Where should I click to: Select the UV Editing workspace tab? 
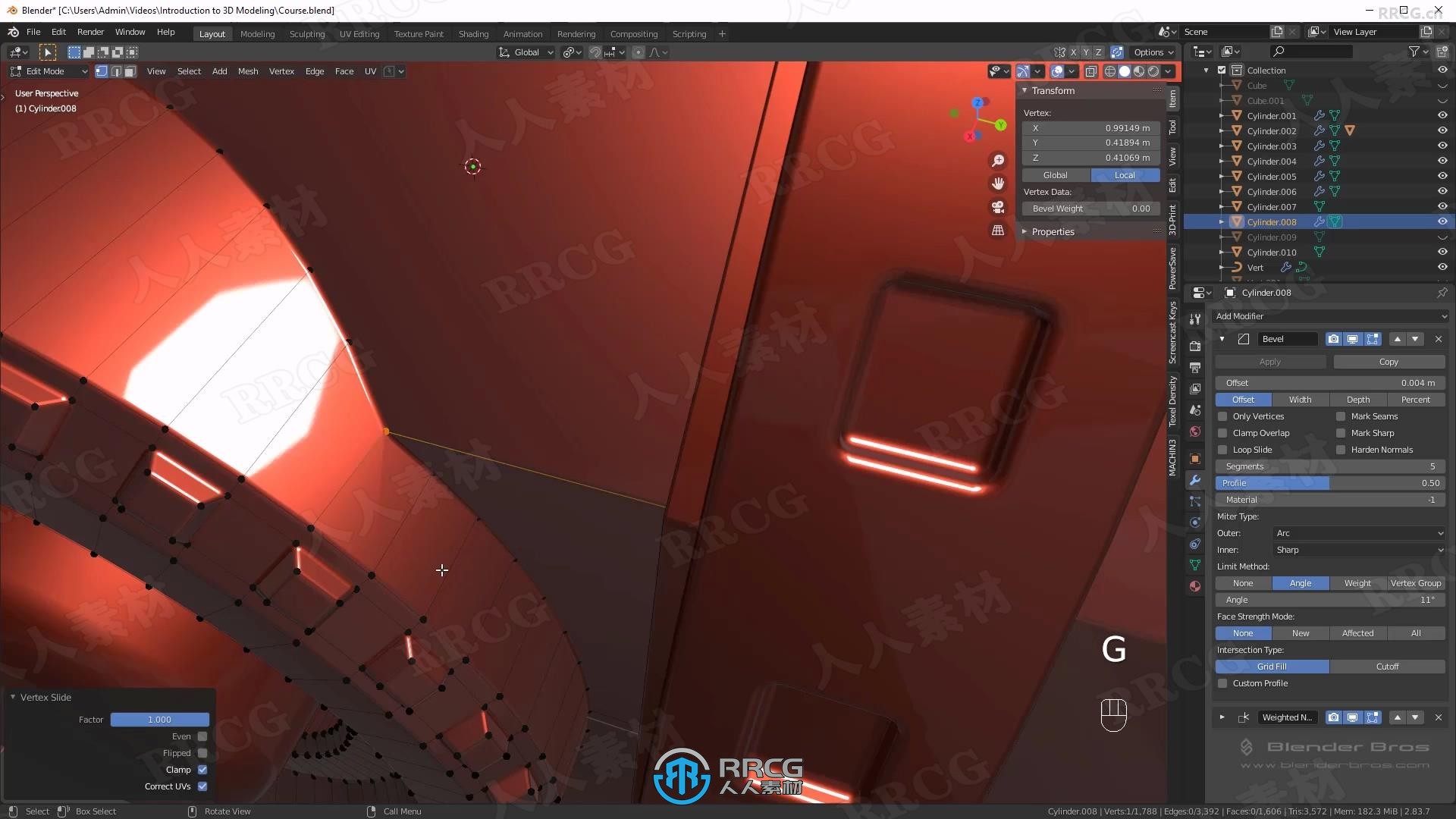(x=359, y=33)
